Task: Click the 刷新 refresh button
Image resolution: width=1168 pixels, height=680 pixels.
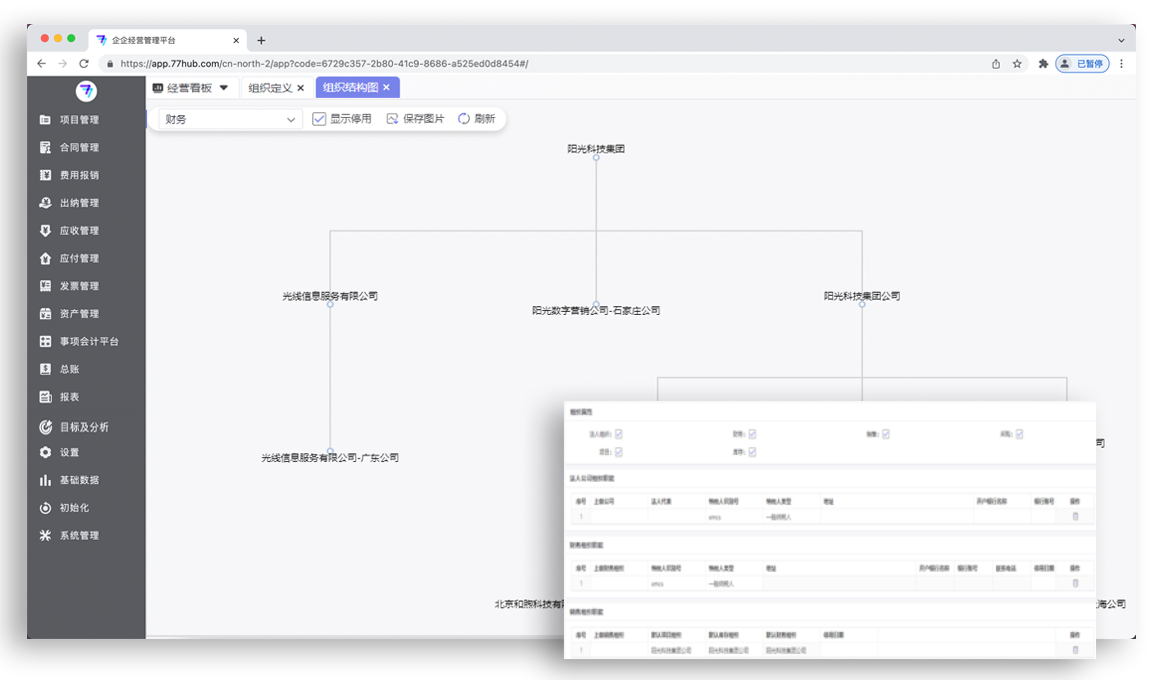Action: click(477, 119)
